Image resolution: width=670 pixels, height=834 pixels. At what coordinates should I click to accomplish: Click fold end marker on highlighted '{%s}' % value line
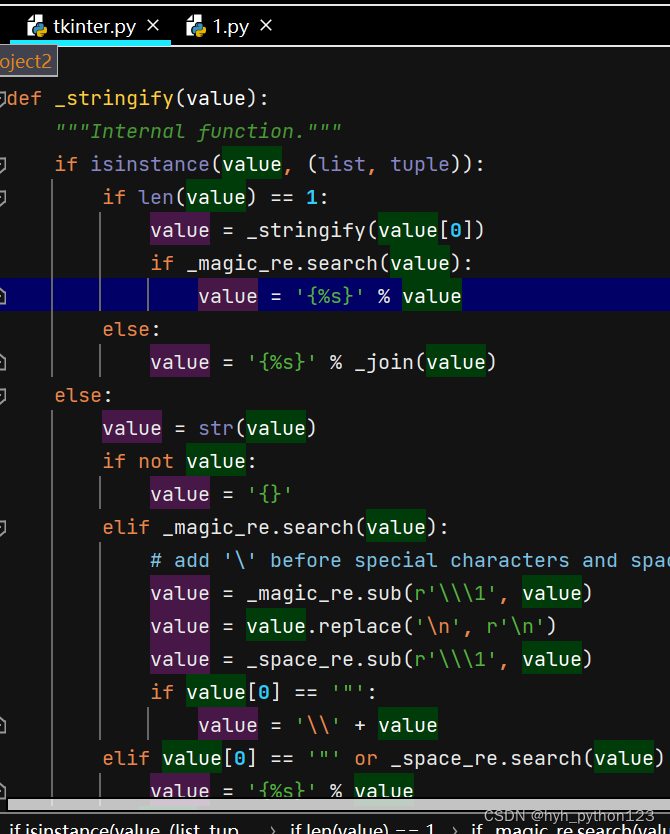pyautogui.click(x=2, y=296)
